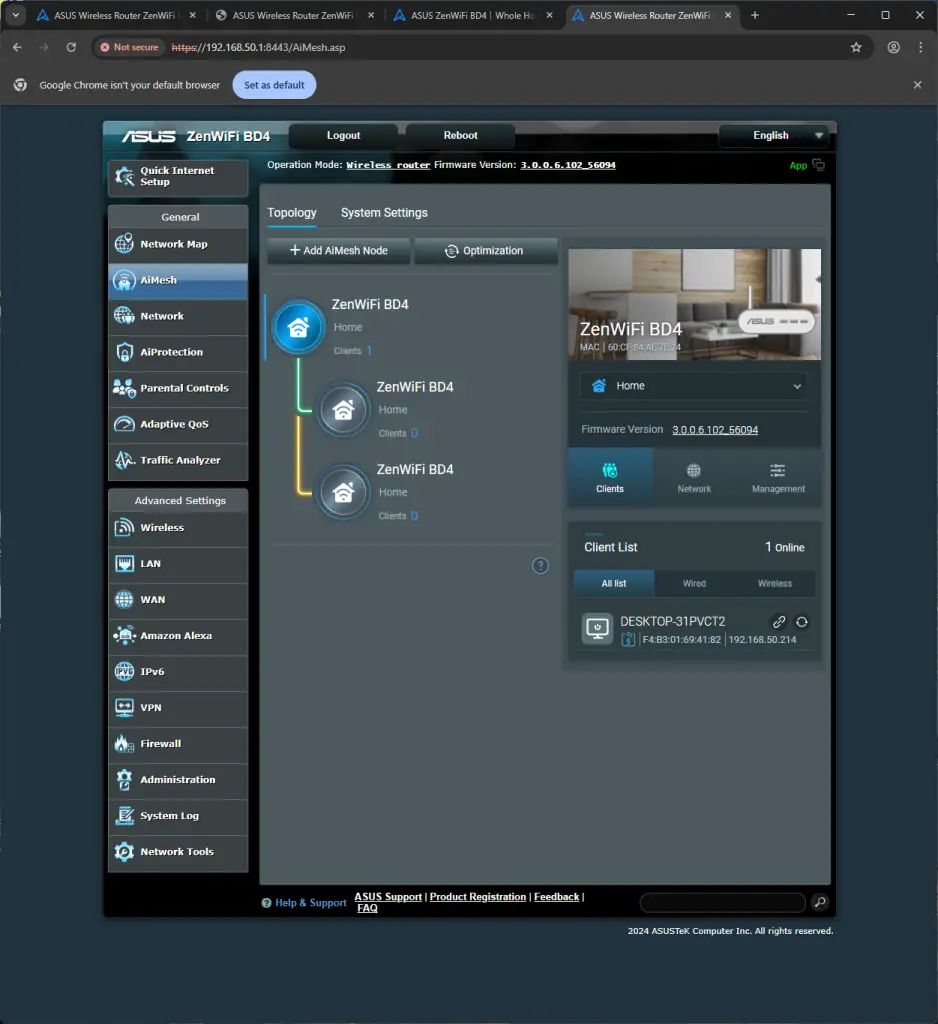Click the LAN port icon
The width and height of the screenshot is (938, 1024).
pos(124,564)
